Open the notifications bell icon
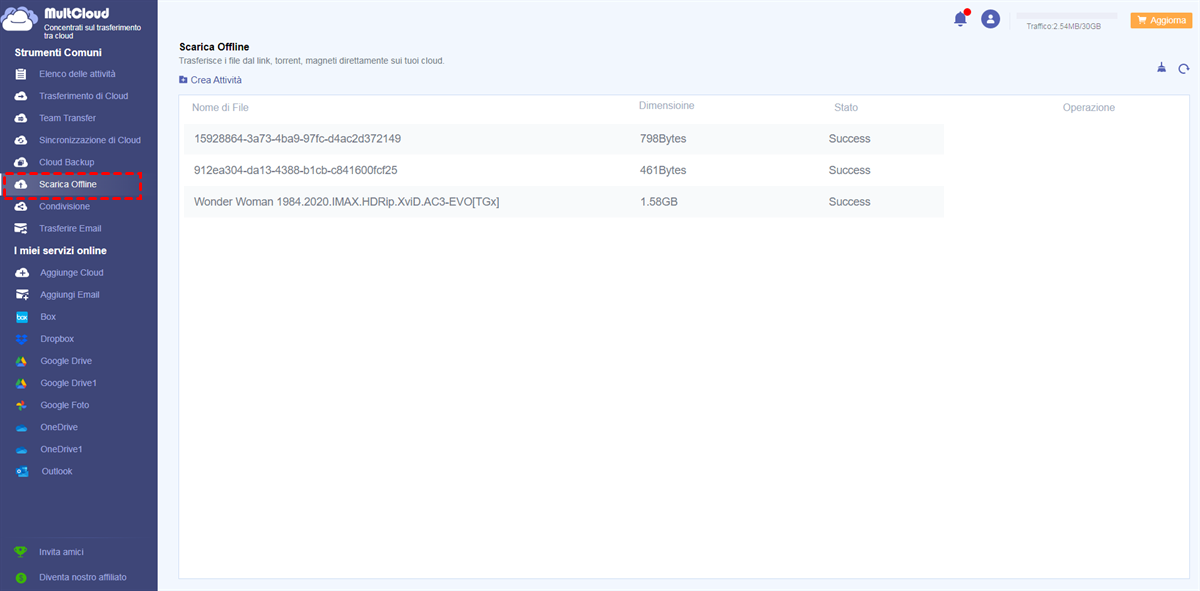This screenshot has height=591, width=1200. pyautogui.click(x=961, y=18)
